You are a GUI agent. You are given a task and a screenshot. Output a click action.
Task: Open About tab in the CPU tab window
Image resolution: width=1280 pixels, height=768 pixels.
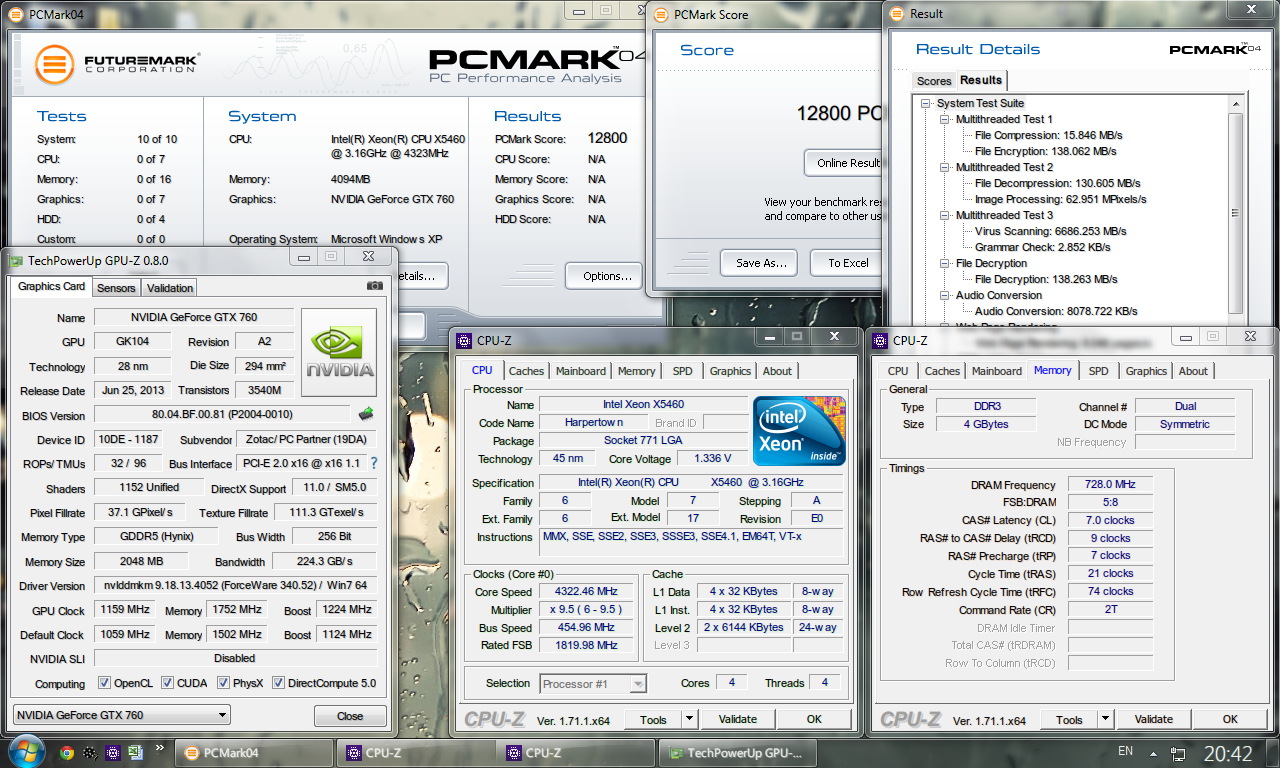(777, 371)
